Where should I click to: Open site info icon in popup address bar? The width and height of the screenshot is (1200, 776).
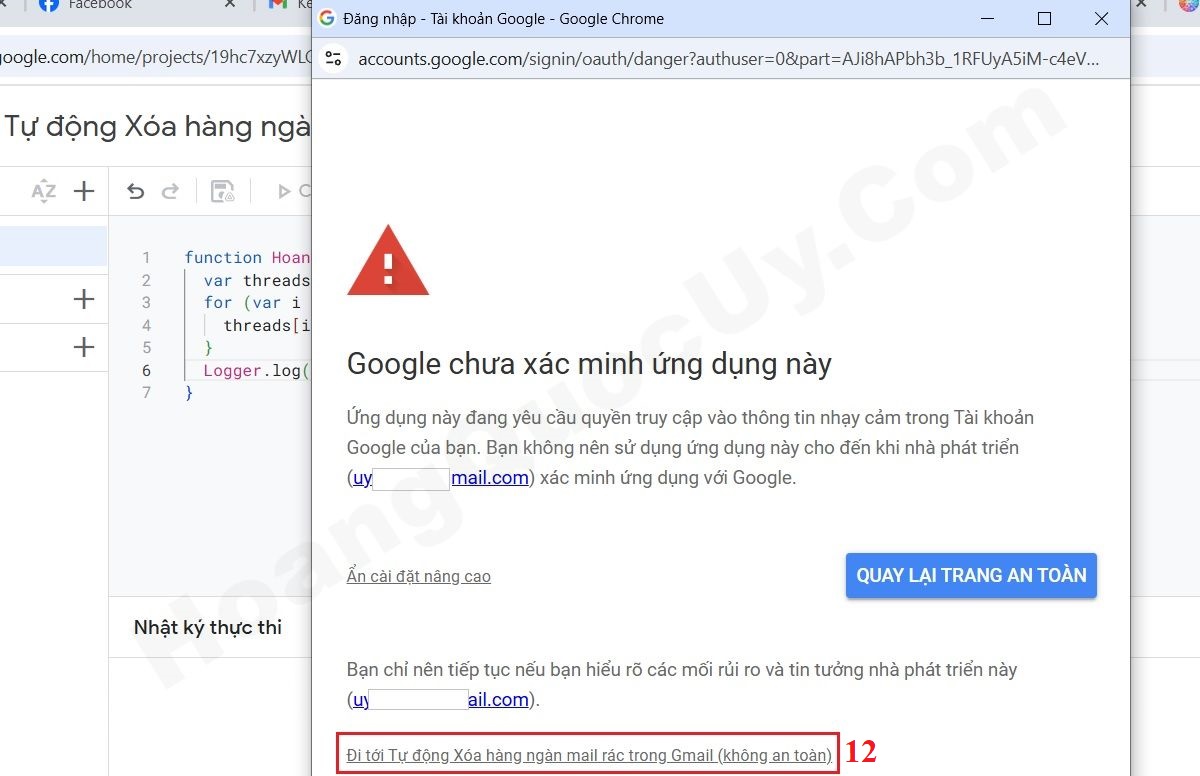334,58
